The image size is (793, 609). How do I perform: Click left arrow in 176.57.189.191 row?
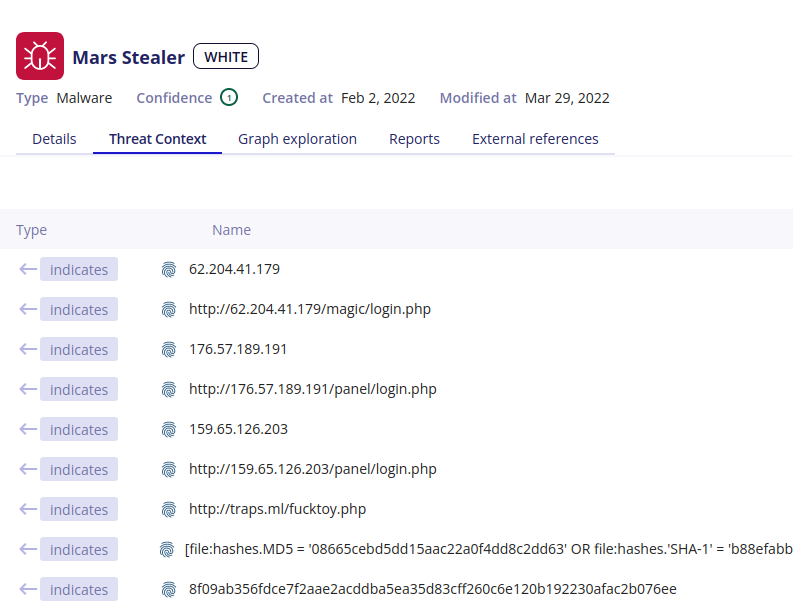pyautogui.click(x=28, y=349)
